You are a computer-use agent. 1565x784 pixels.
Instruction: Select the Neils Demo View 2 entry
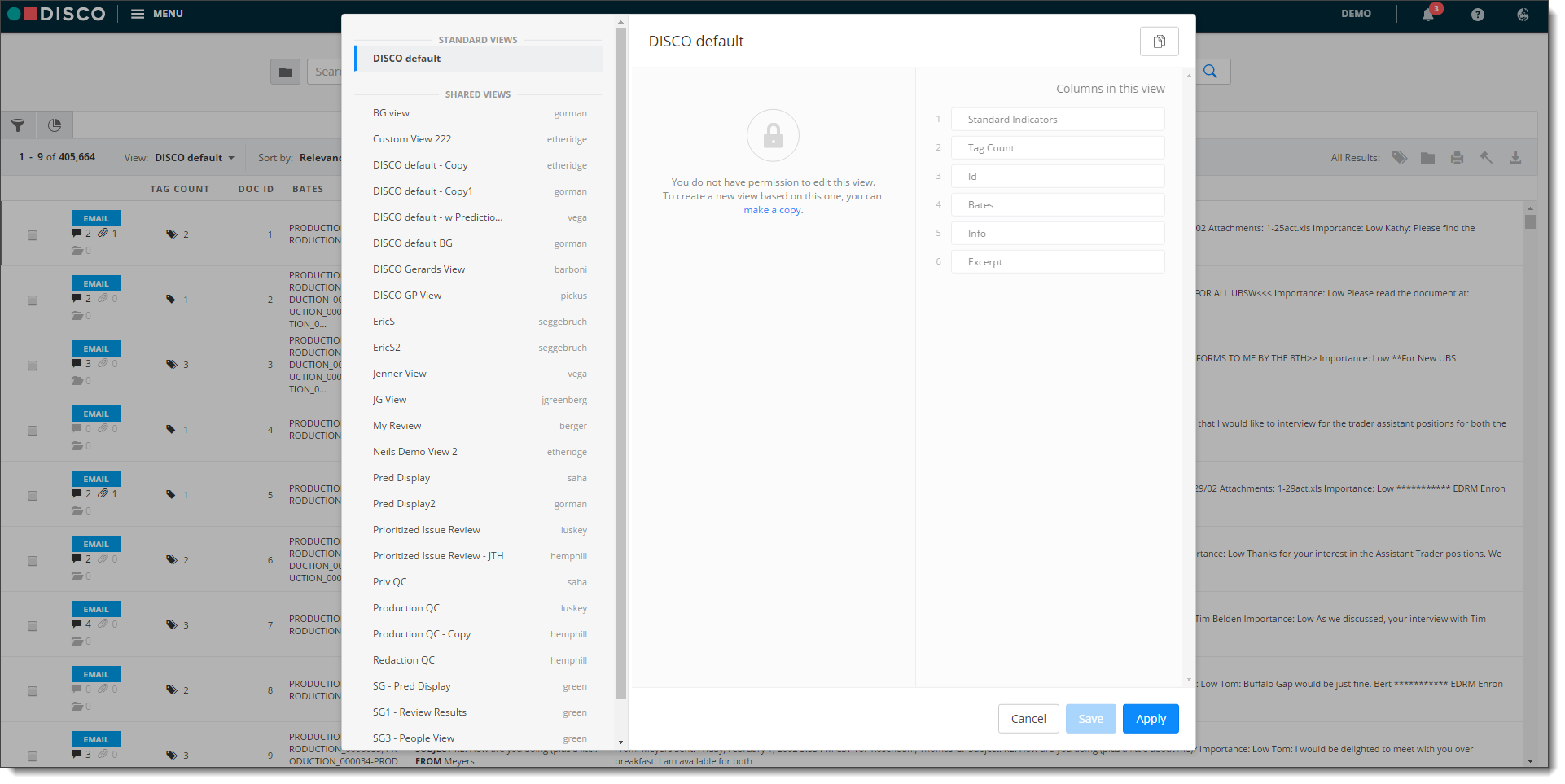479,452
